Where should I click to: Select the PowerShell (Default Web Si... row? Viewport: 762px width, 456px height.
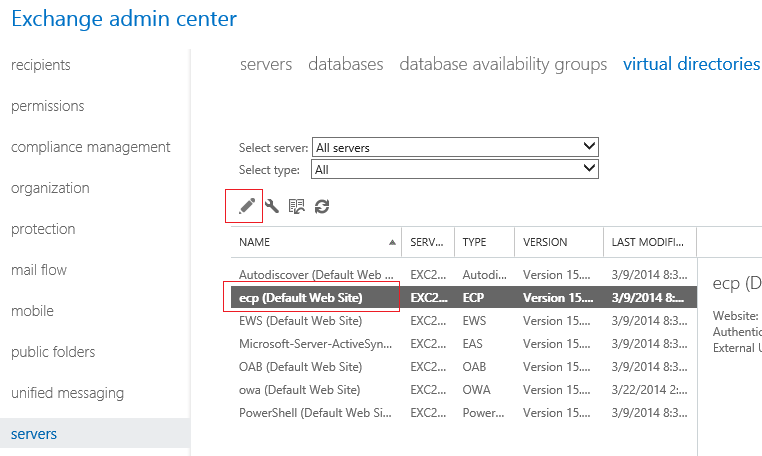pos(464,413)
